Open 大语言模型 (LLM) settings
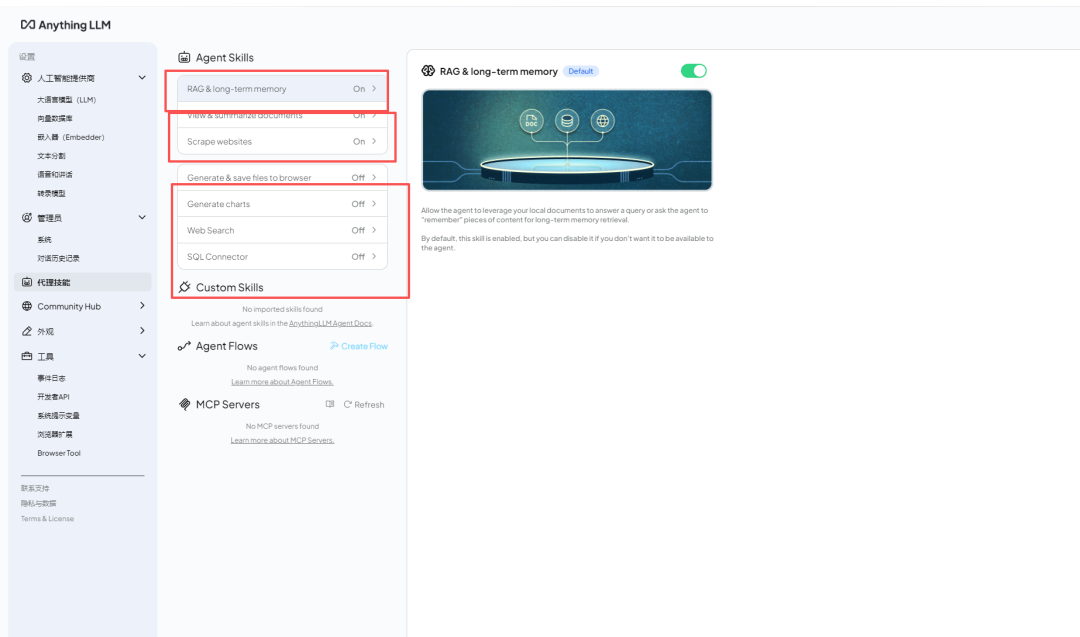Image resolution: width=1080 pixels, height=637 pixels. click(x=66, y=100)
